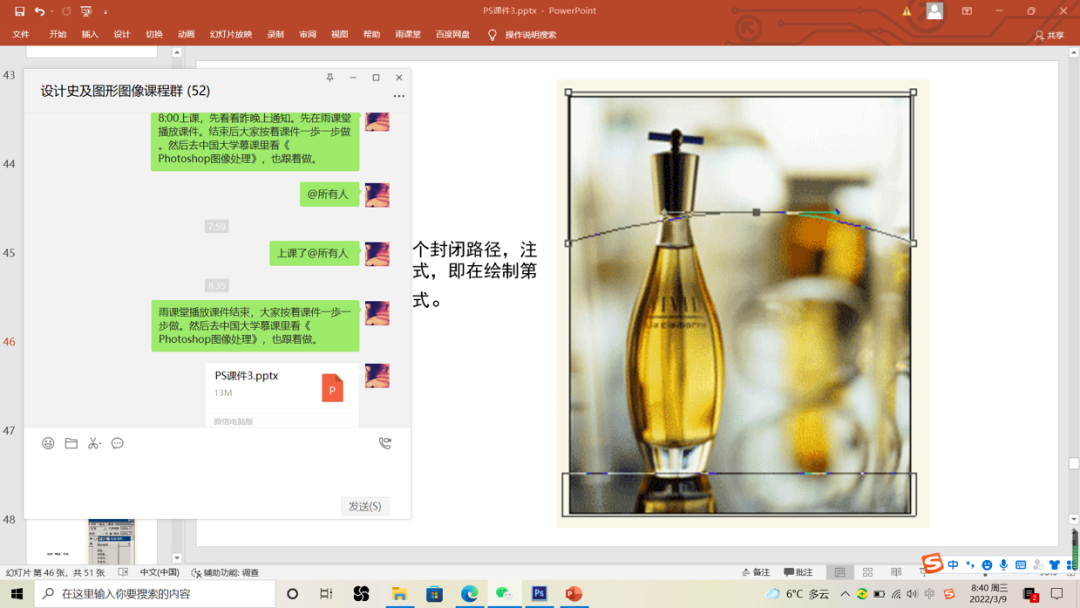This screenshot has height=608, width=1080.
Task: Switch to Slide Sorter view
Action: (x=867, y=572)
